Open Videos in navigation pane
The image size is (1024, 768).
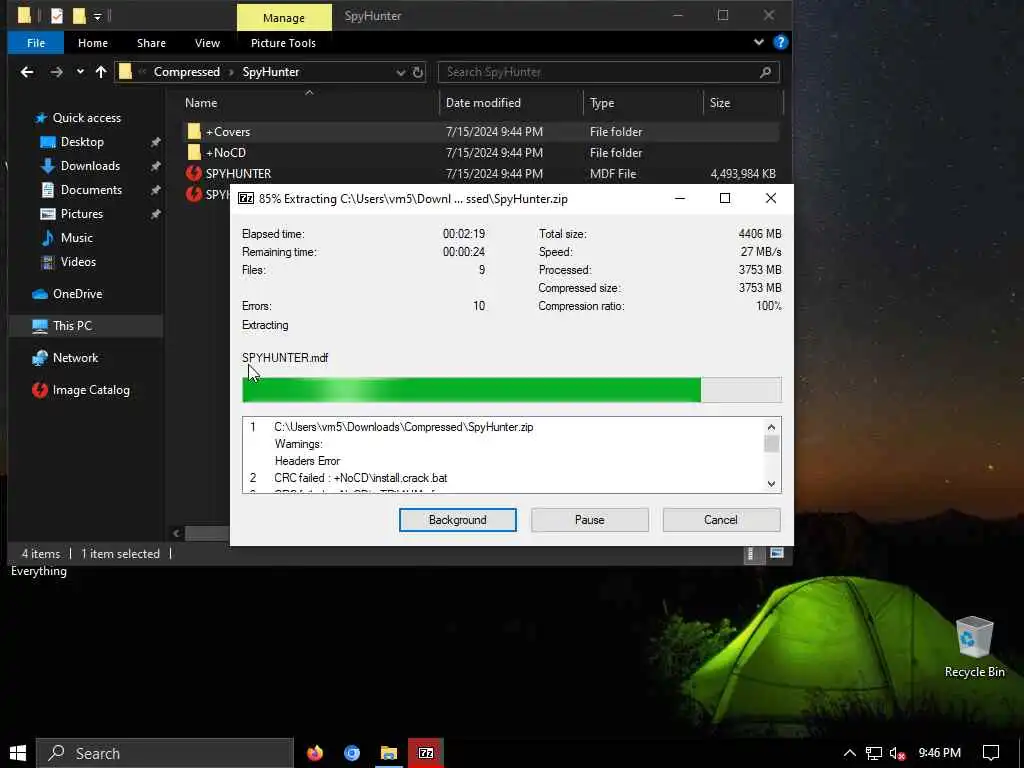pyautogui.click(x=78, y=262)
